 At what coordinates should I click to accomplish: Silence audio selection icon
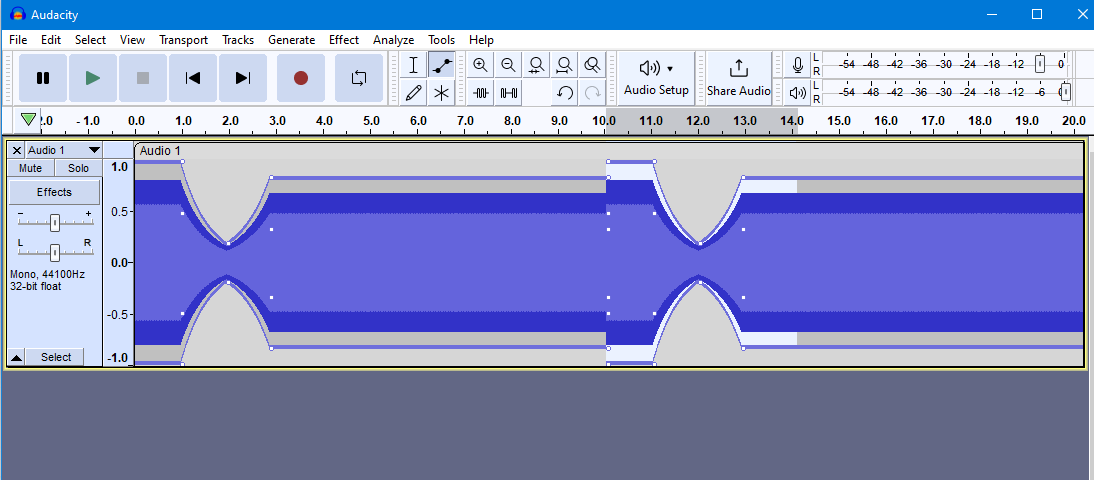509,92
